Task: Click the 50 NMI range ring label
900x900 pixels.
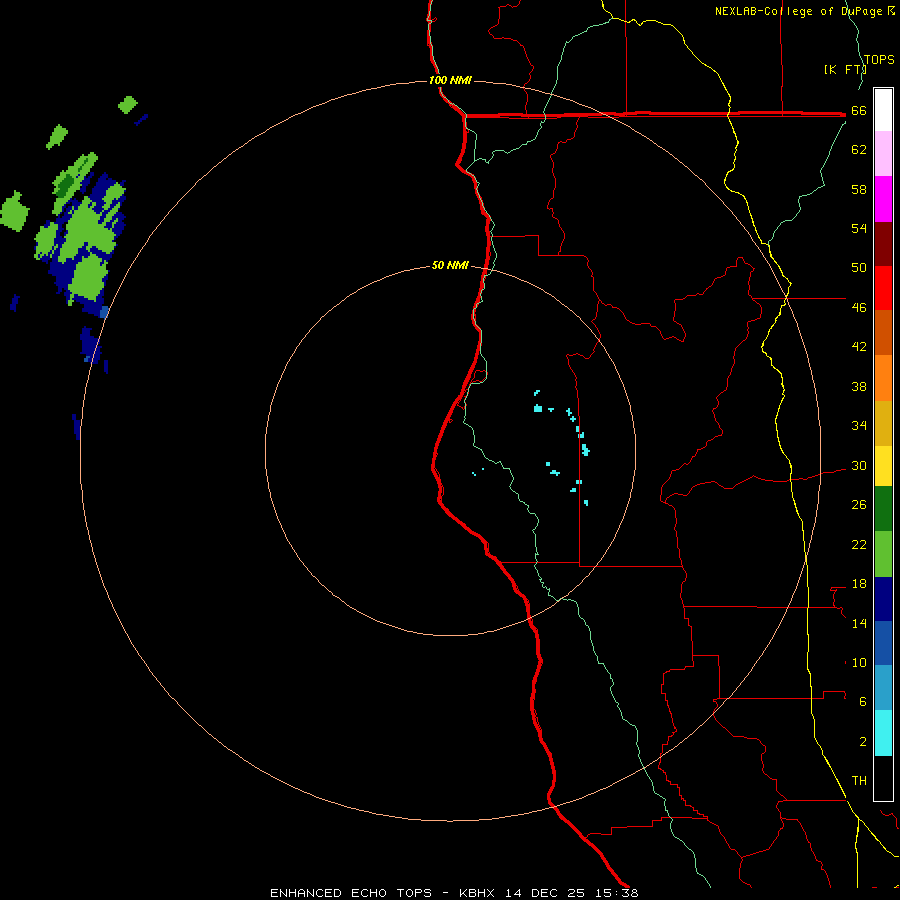Action: 450,265
